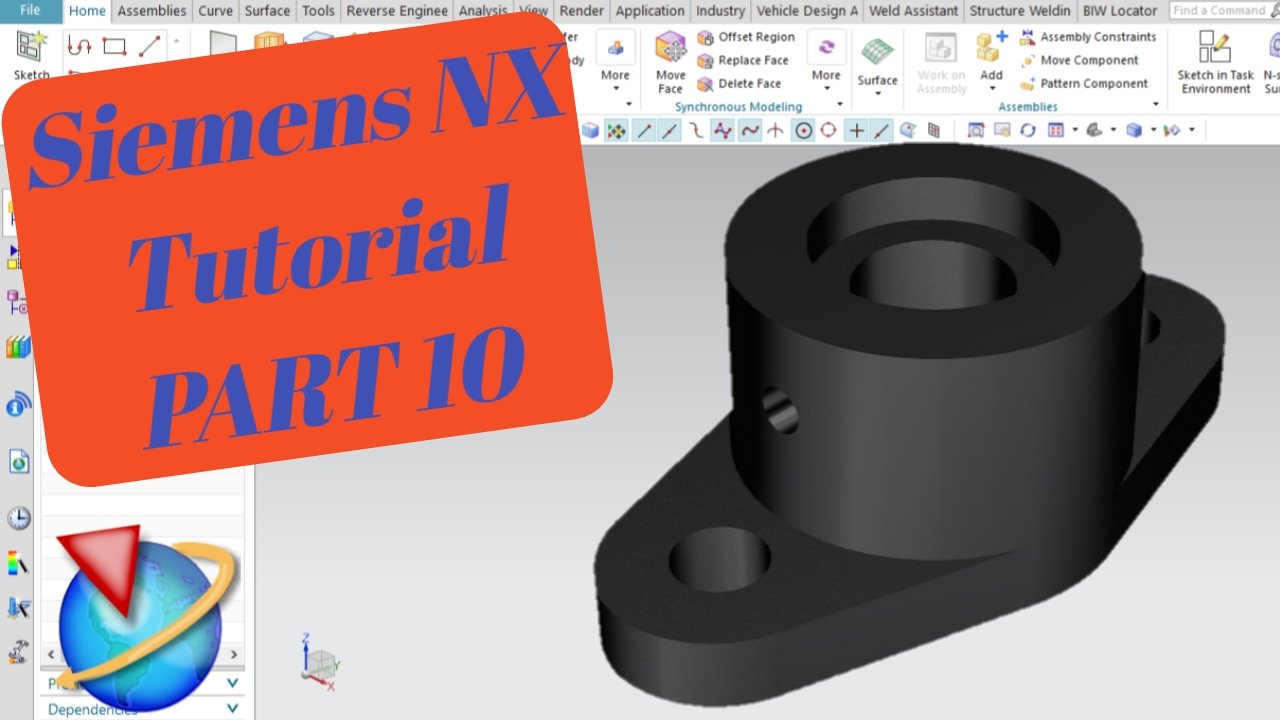This screenshot has height=720, width=1280.
Task: Switch to the Curve ribbon tab
Action: click(215, 11)
